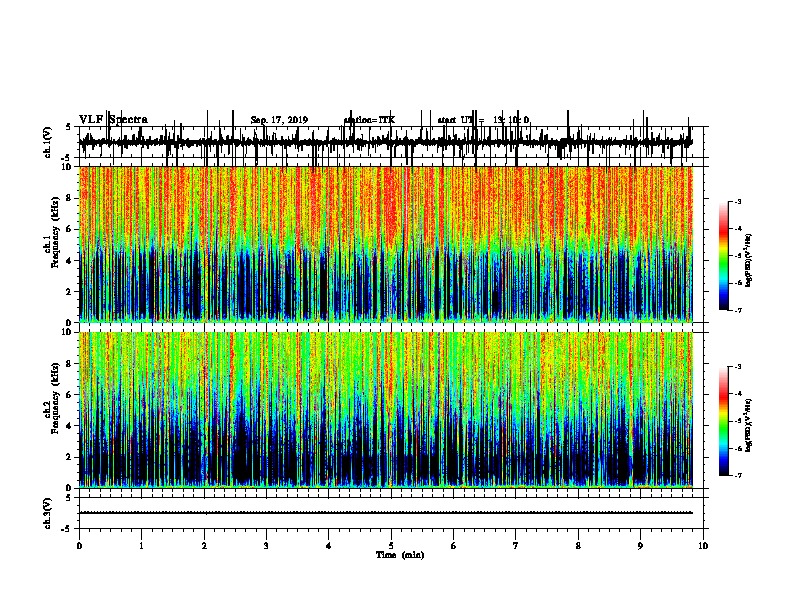Click the "7" tick on the time axis
Image resolution: width=792 pixels, height=612 pixels.
pos(516,546)
